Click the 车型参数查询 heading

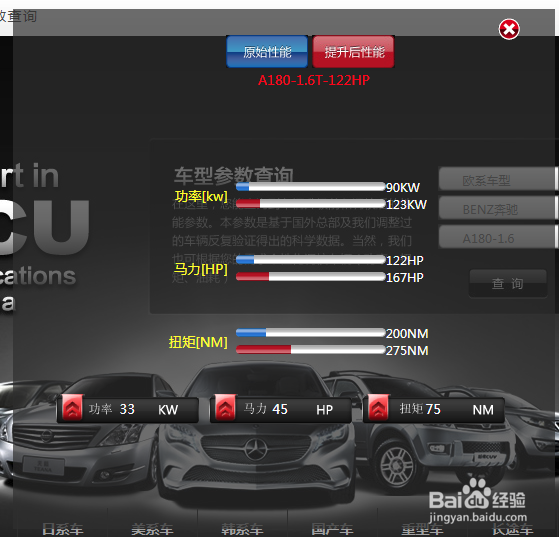pos(234,175)
